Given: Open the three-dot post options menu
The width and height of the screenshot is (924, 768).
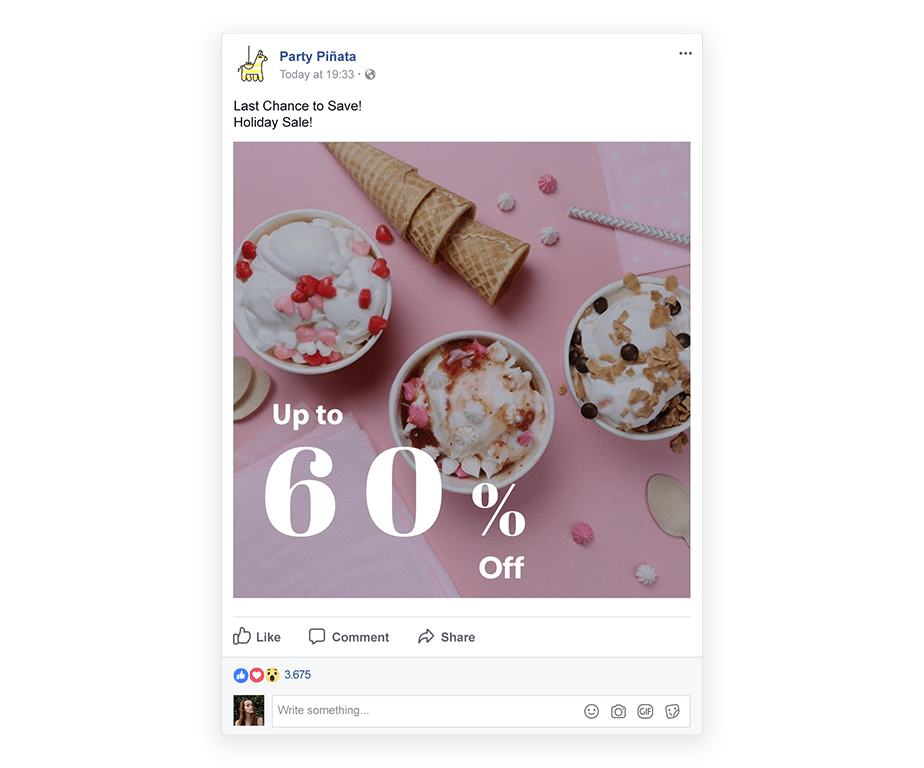Looking at the screenshot, I should 685,53.
